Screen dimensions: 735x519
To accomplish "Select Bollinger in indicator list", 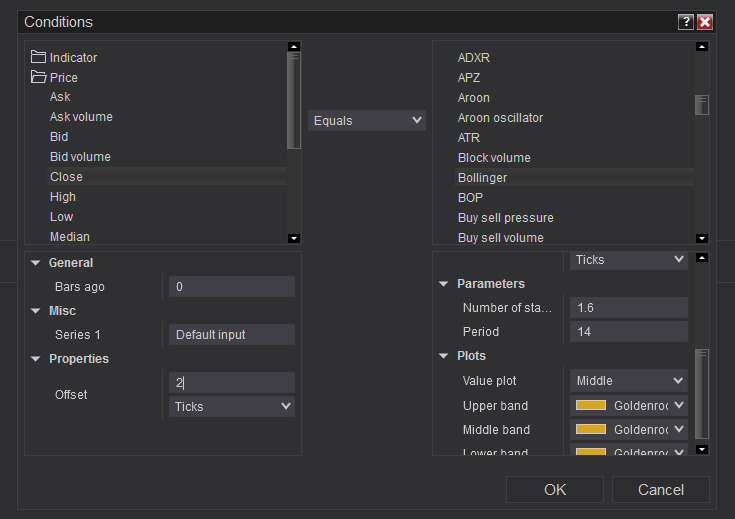I will click(x=482, y=177).
